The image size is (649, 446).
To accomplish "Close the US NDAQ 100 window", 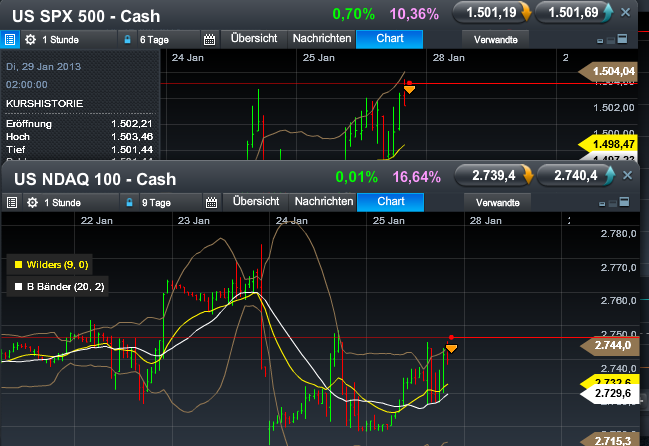I will click(x=627, y=175).
